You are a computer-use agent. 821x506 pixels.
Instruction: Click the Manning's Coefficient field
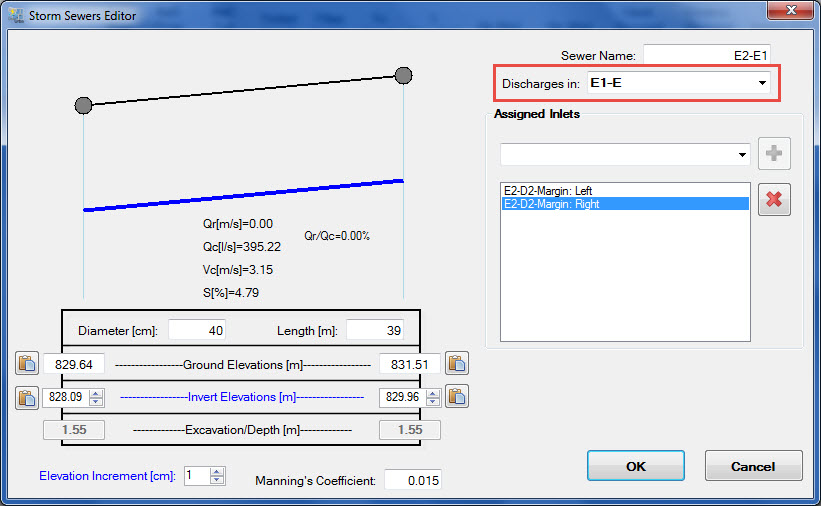(412, 481)
